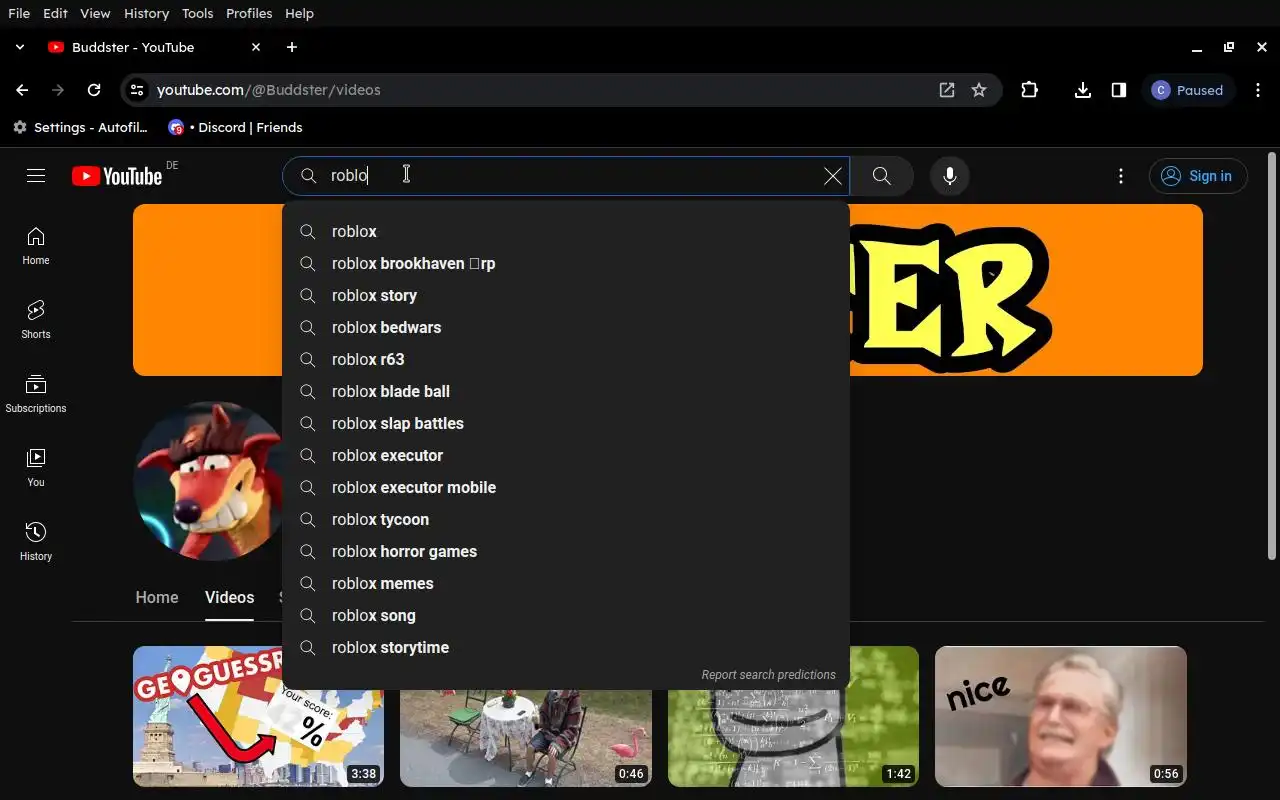Select "roblox memes" suggestion
The height and width of the screenshot is (800, 1280).
[566, 583]
